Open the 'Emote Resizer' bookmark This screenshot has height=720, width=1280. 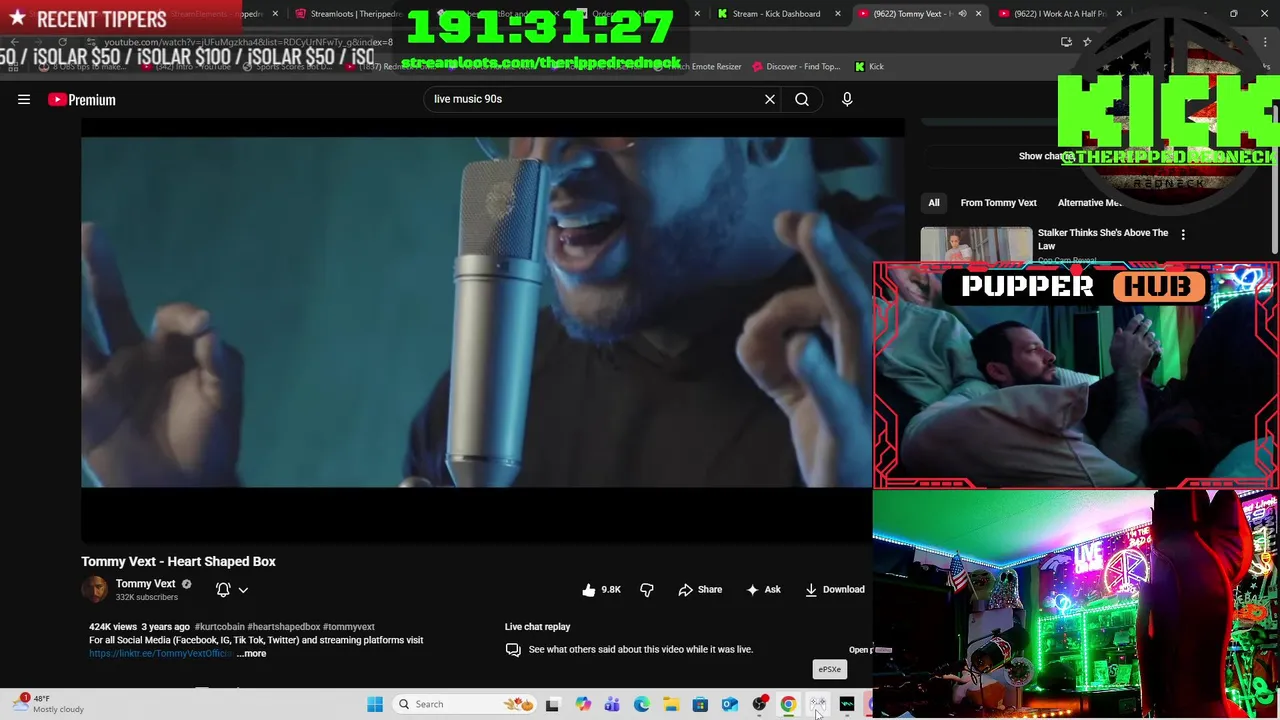click(708, 66)
